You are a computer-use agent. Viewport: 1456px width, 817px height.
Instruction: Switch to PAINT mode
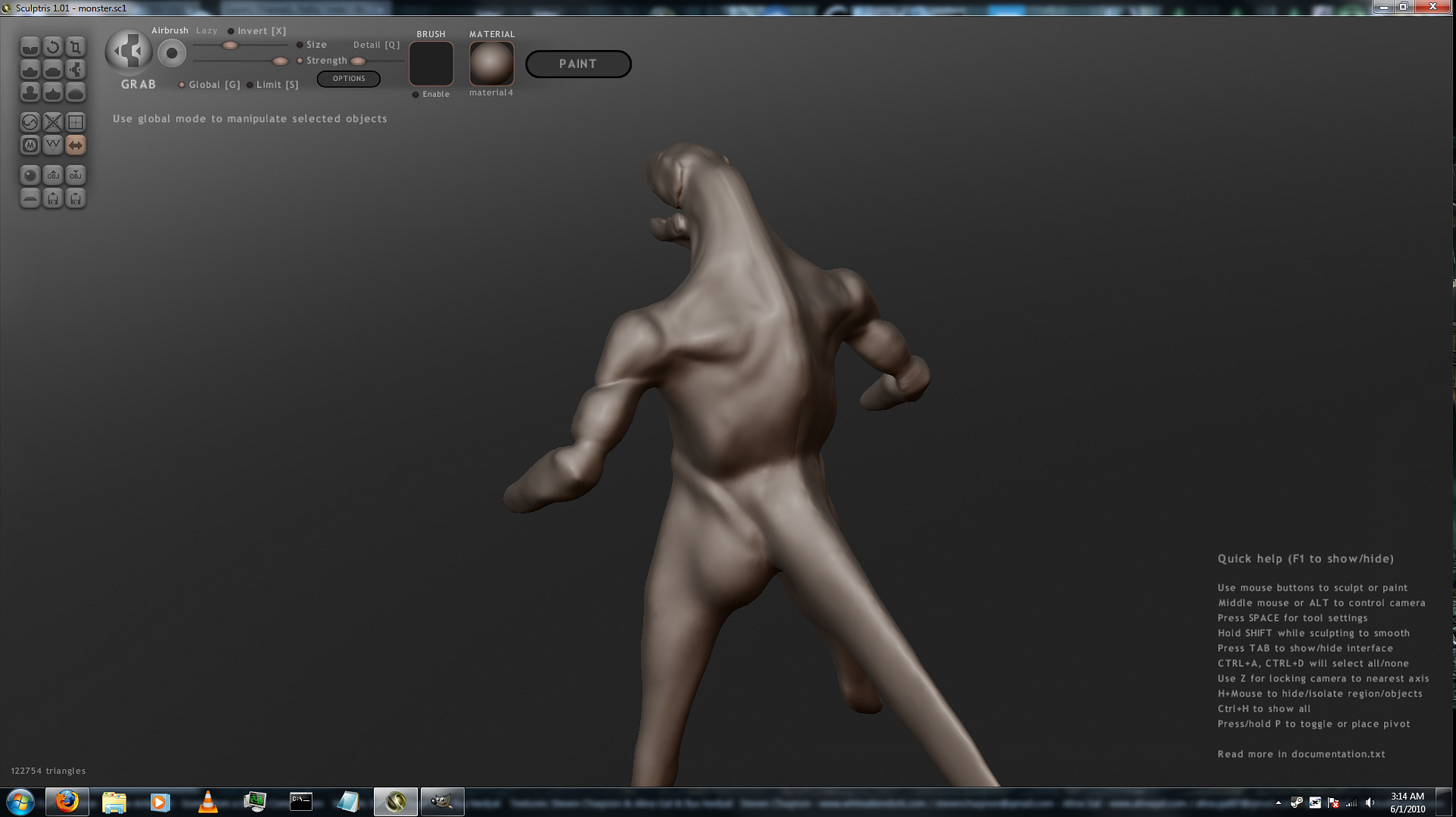578,64
